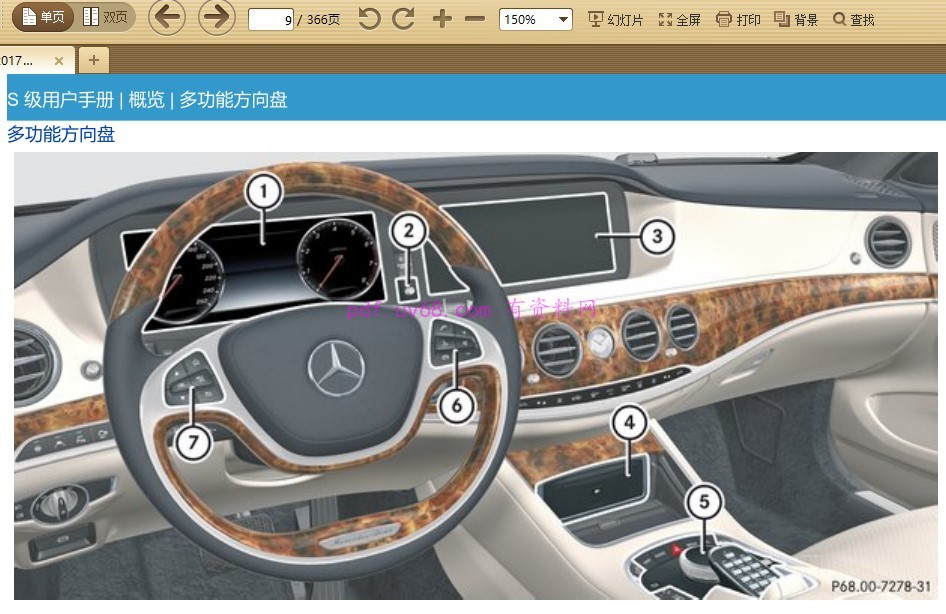Open a new tab with the plus button

[x=93, y=60]
